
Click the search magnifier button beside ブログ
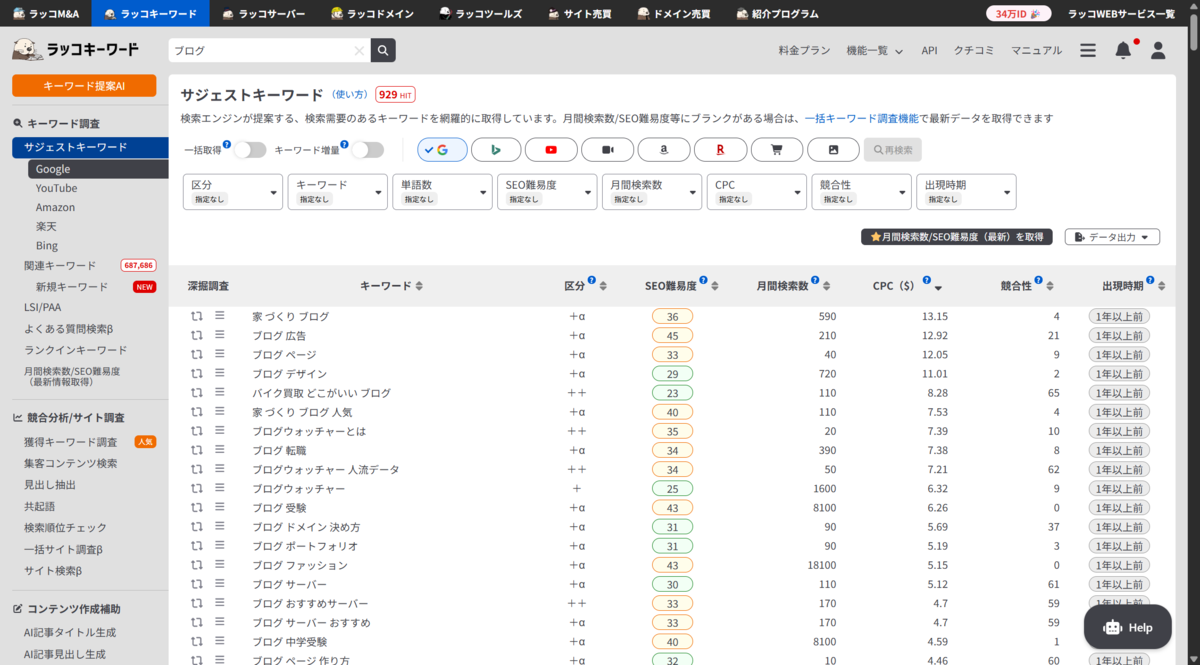point(383,50)
